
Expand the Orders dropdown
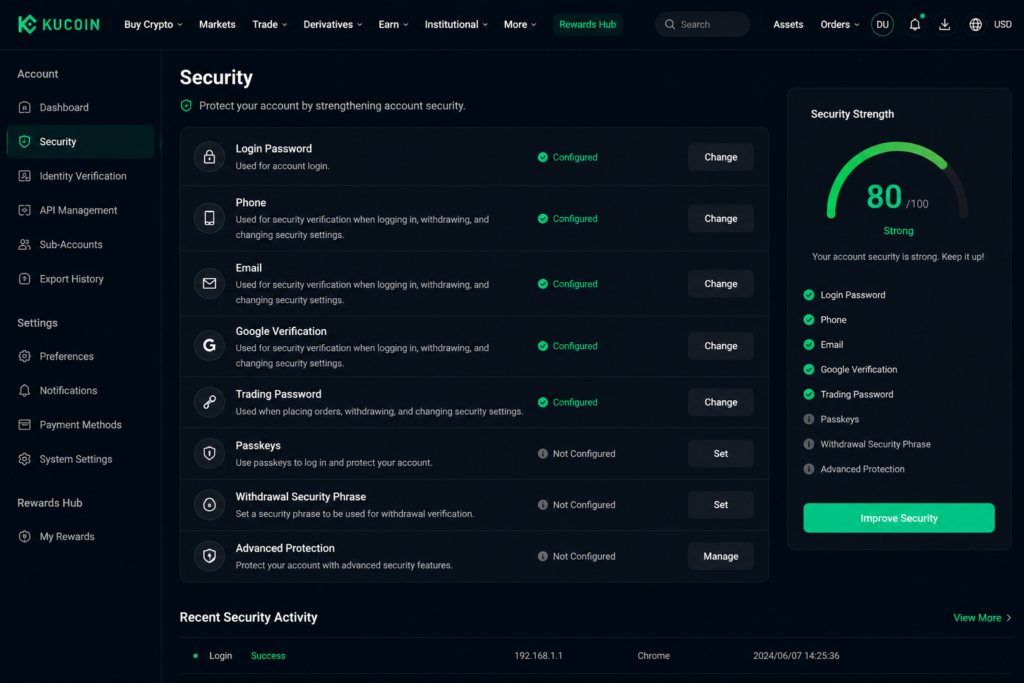pyautogui.click(x=840, y=24)
